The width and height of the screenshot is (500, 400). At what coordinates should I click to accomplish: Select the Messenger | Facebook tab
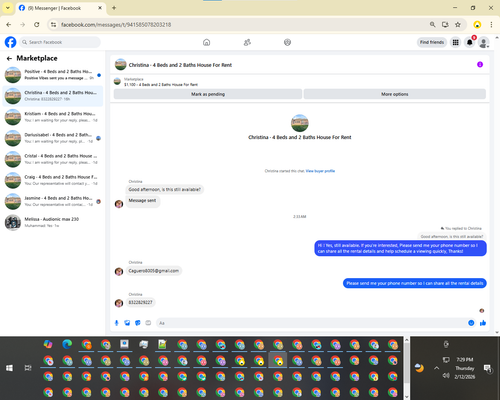click(61, 8)
